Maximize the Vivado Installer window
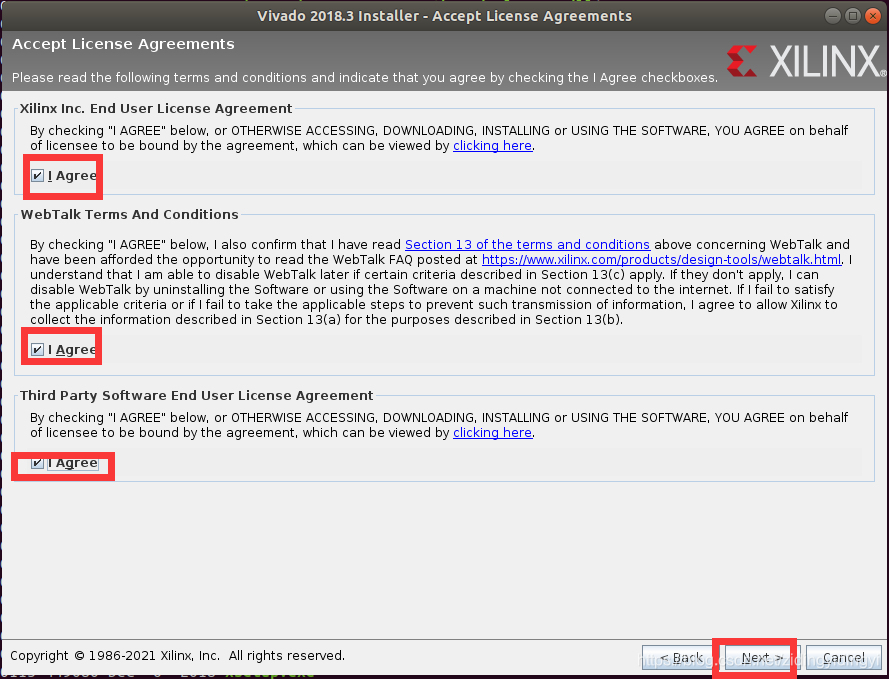Screen dimensions: 889x679 [853, 16]
